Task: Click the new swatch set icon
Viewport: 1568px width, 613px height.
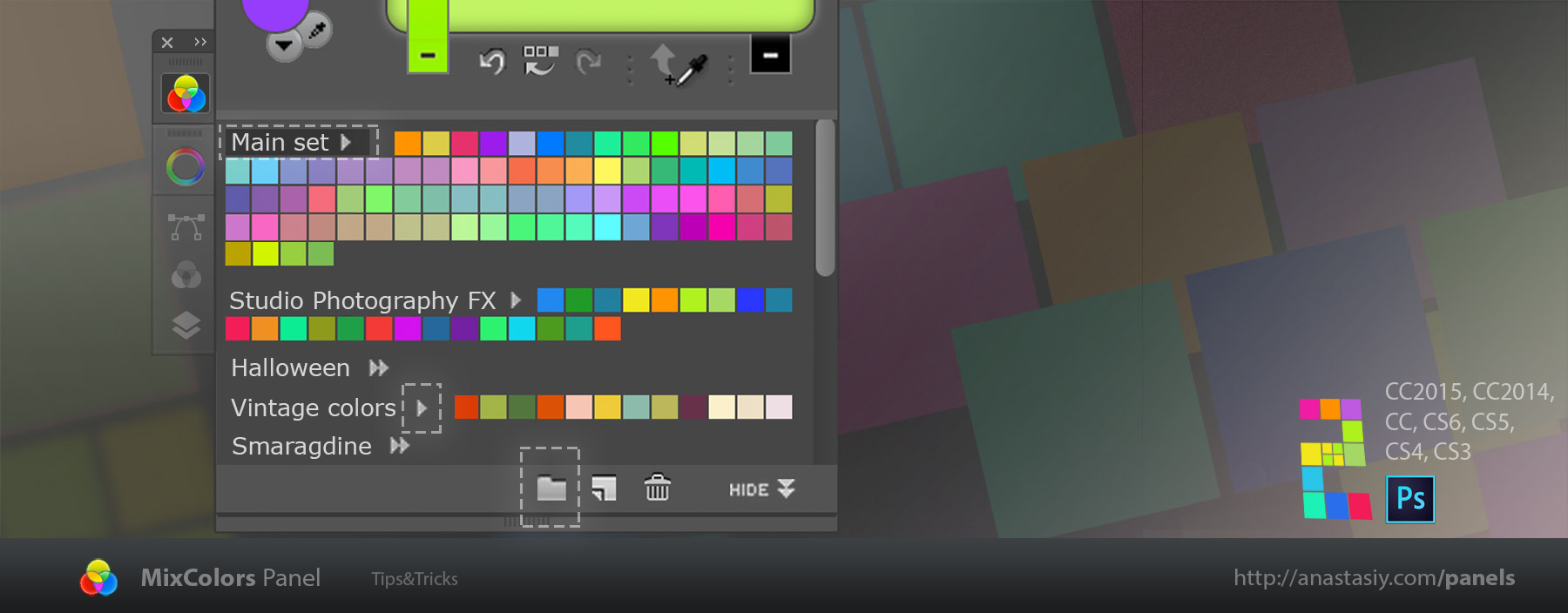Action: click(x=604, y=488)
